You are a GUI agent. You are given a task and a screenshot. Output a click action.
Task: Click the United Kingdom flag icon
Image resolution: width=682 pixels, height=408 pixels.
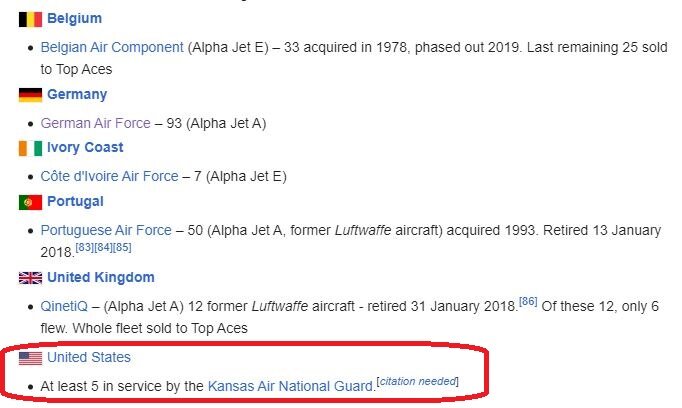(30, 278)
